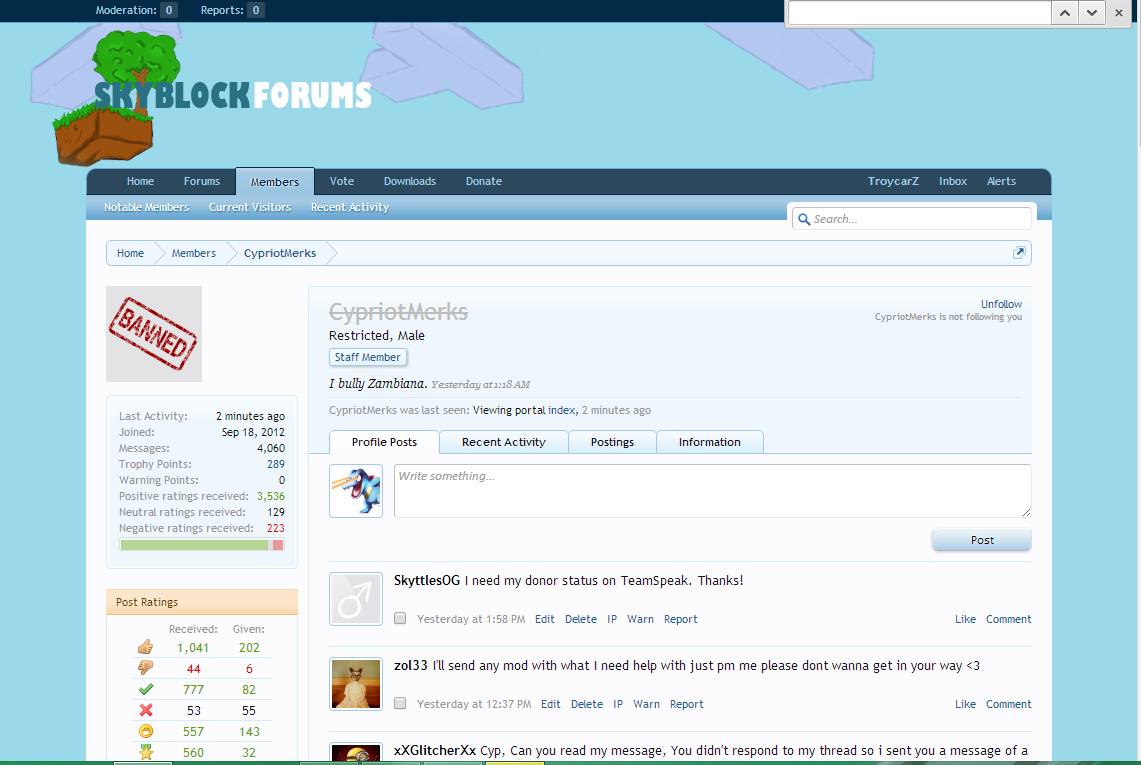Click the Home breadcrumb
The width and height of the screenshot is (1141, 765).
[130, 253]
